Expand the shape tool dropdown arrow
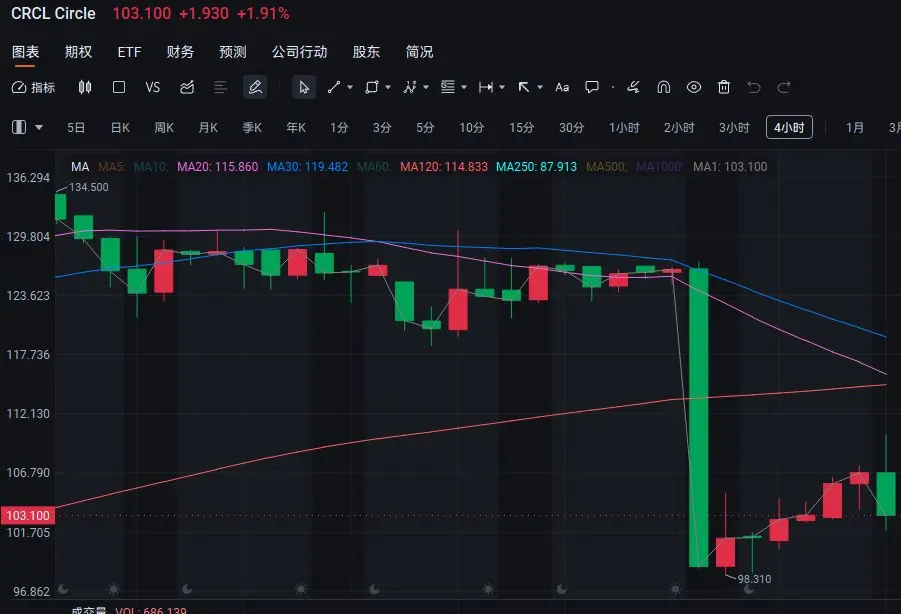 (x=388, y=87)
